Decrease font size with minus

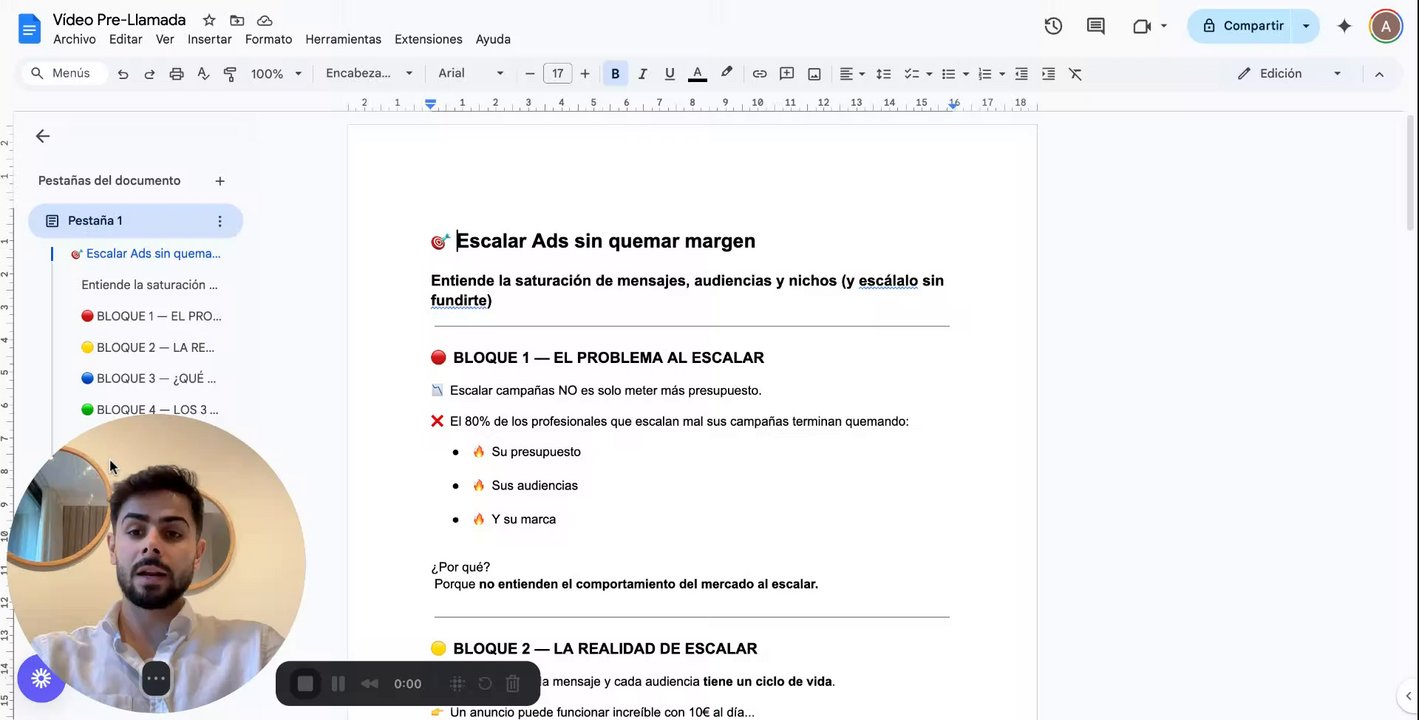(x=530, y=74)
